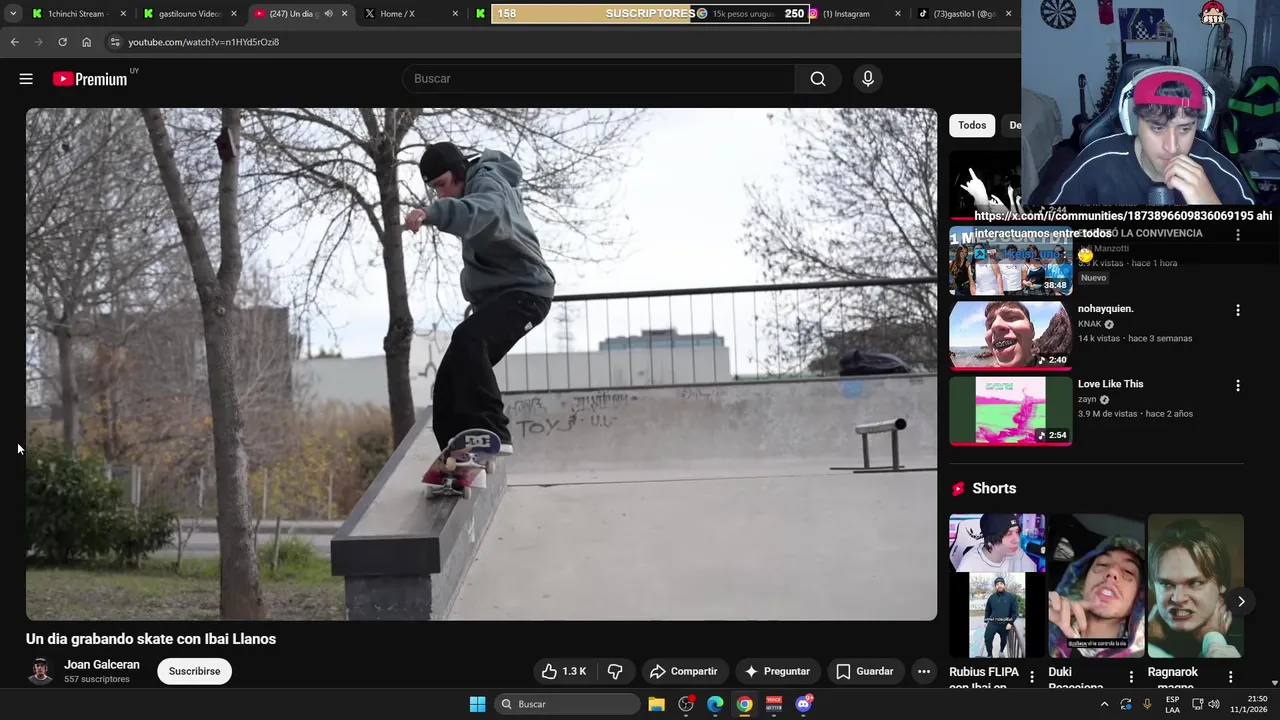Open options menu for Duki Reacciona short
Screen dimensions: 1280x720
click(x=1131, y=677)
